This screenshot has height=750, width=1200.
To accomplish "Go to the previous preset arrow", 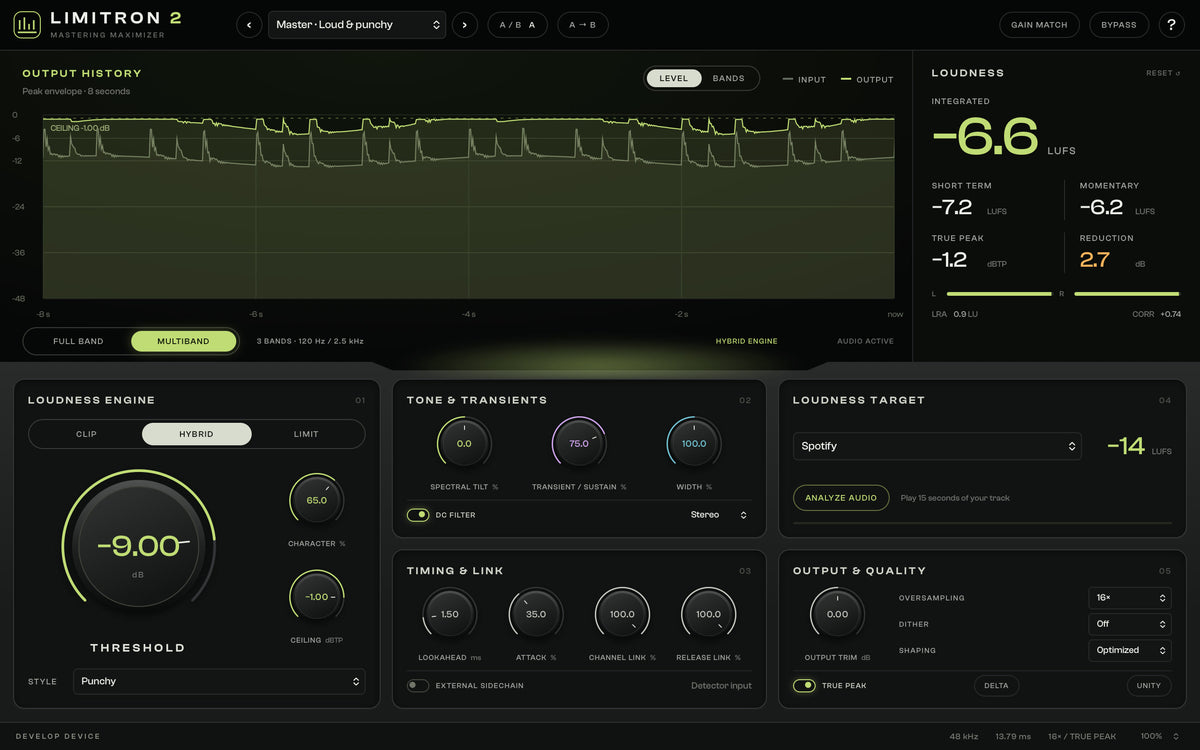I will coord(249,25).
